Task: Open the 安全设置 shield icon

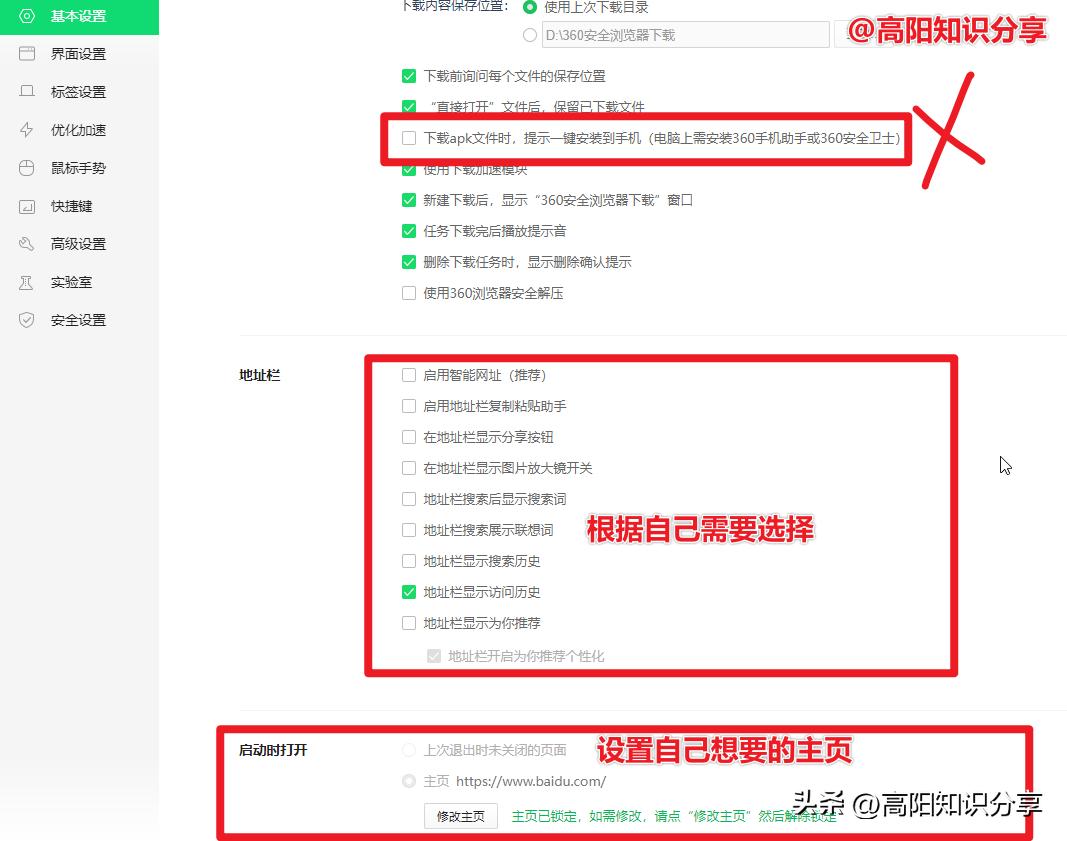Action: point(28,319)
